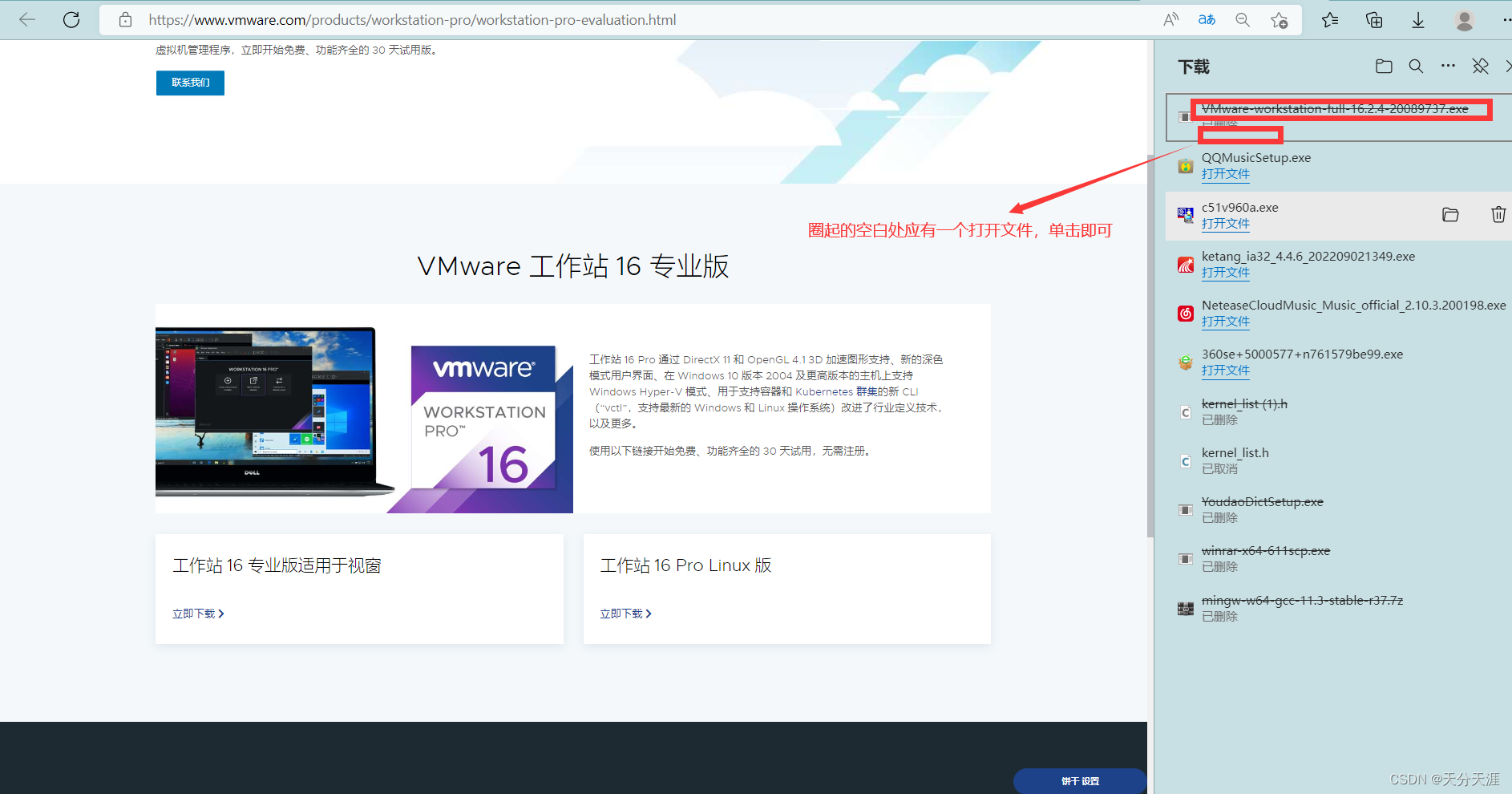Click the NeteaseCloudMusic installer icon
1512x794 pixels.
click(1186, 314)
